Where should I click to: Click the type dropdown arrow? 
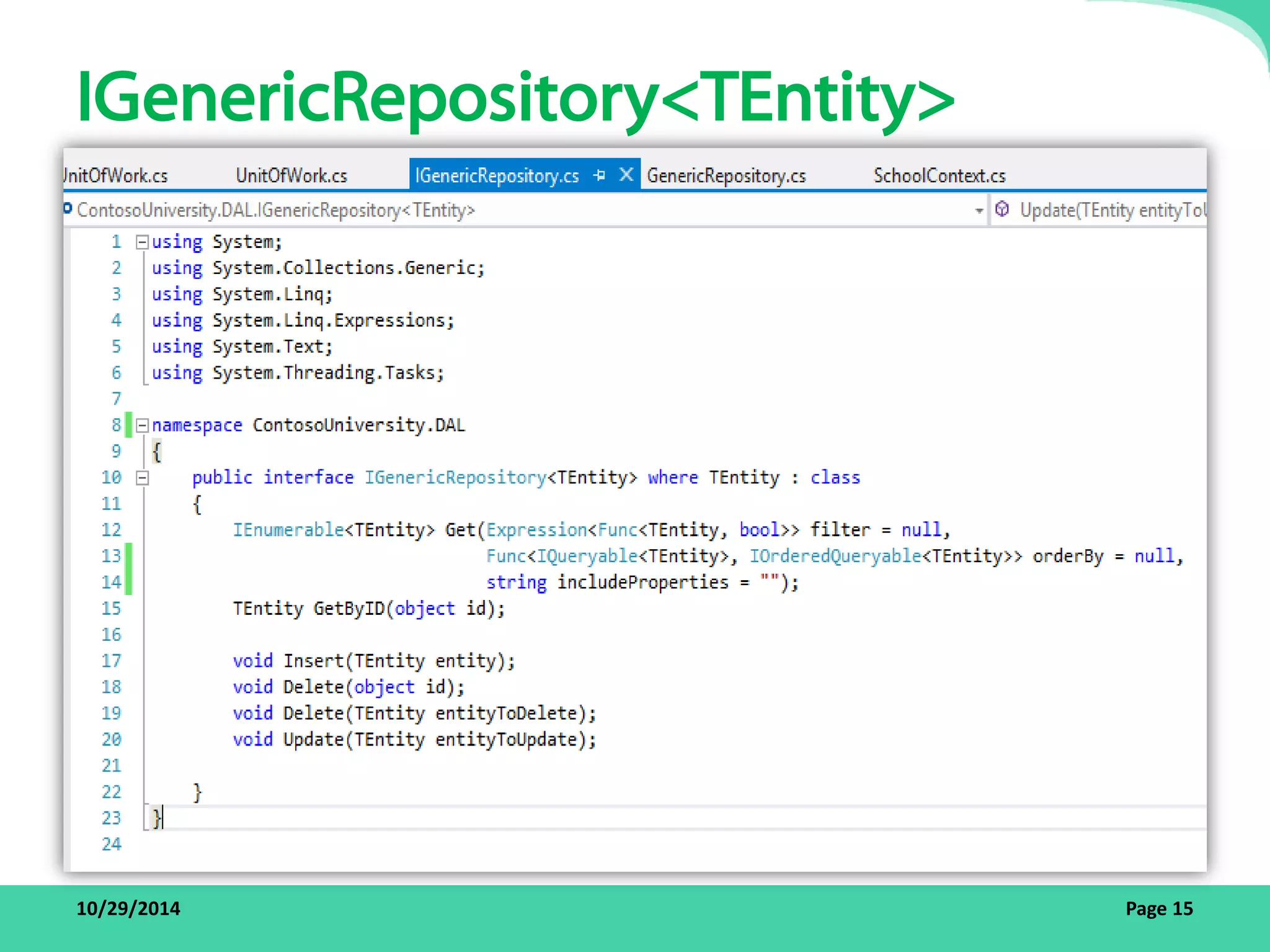click(979, 211)
